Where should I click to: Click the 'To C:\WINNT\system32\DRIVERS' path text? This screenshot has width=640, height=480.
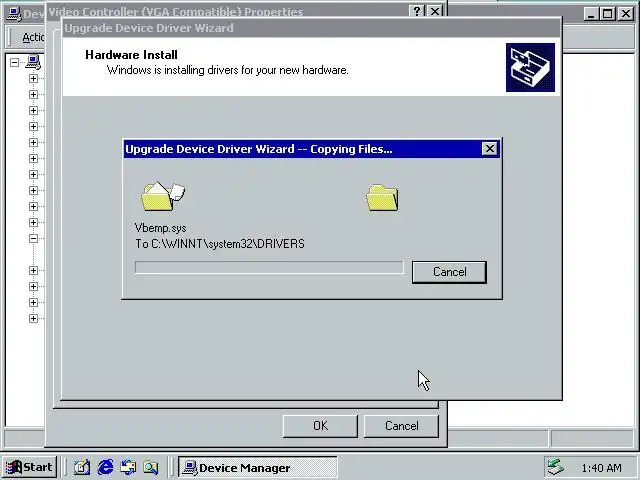(x=220, y=244)
